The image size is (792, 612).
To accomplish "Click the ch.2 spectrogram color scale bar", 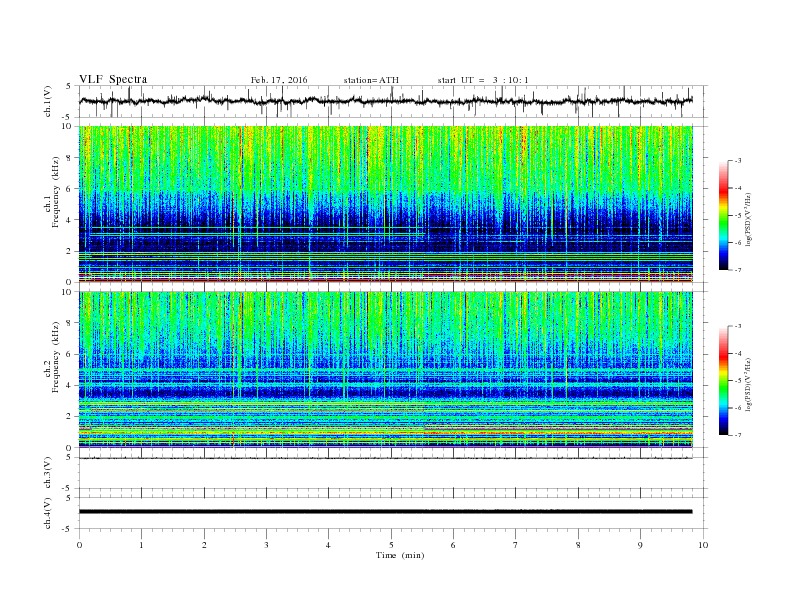I will [x=723, y=380].
